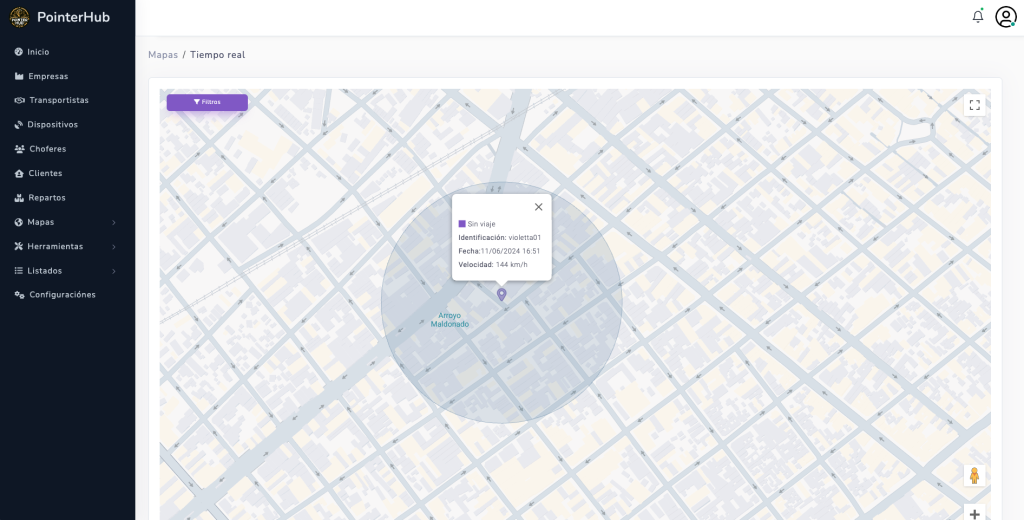The image size is (1024, 520).
Task: Click the purple vehicle location marker
Action: (x=501, y=294)
